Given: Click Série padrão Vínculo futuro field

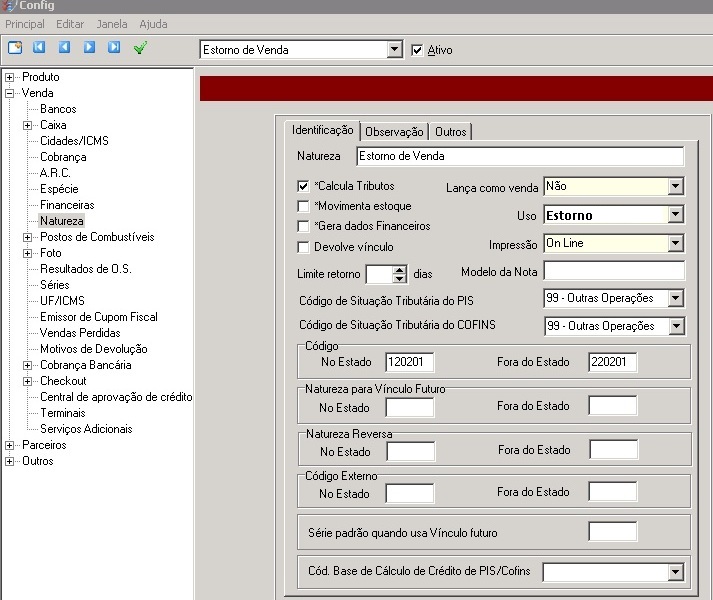Looking at the screenshot, I should click(613, 531).
